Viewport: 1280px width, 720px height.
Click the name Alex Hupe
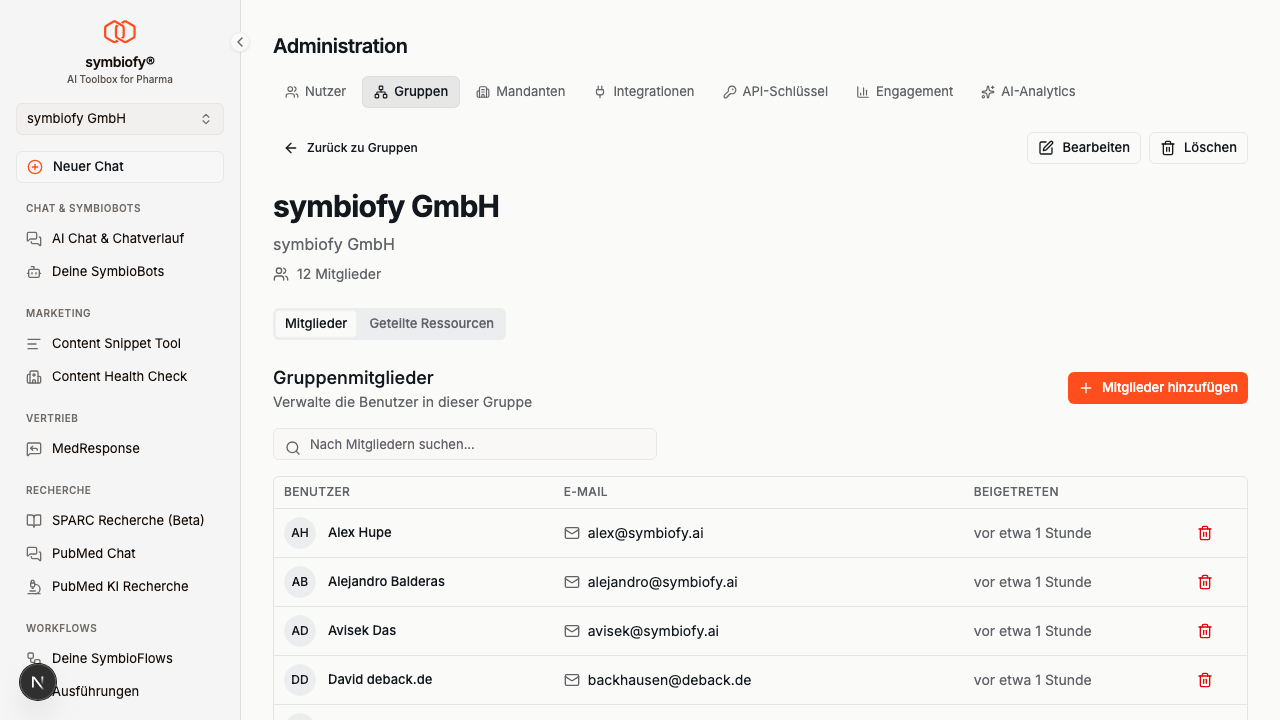pyautogui.click(x=360, y=533)
